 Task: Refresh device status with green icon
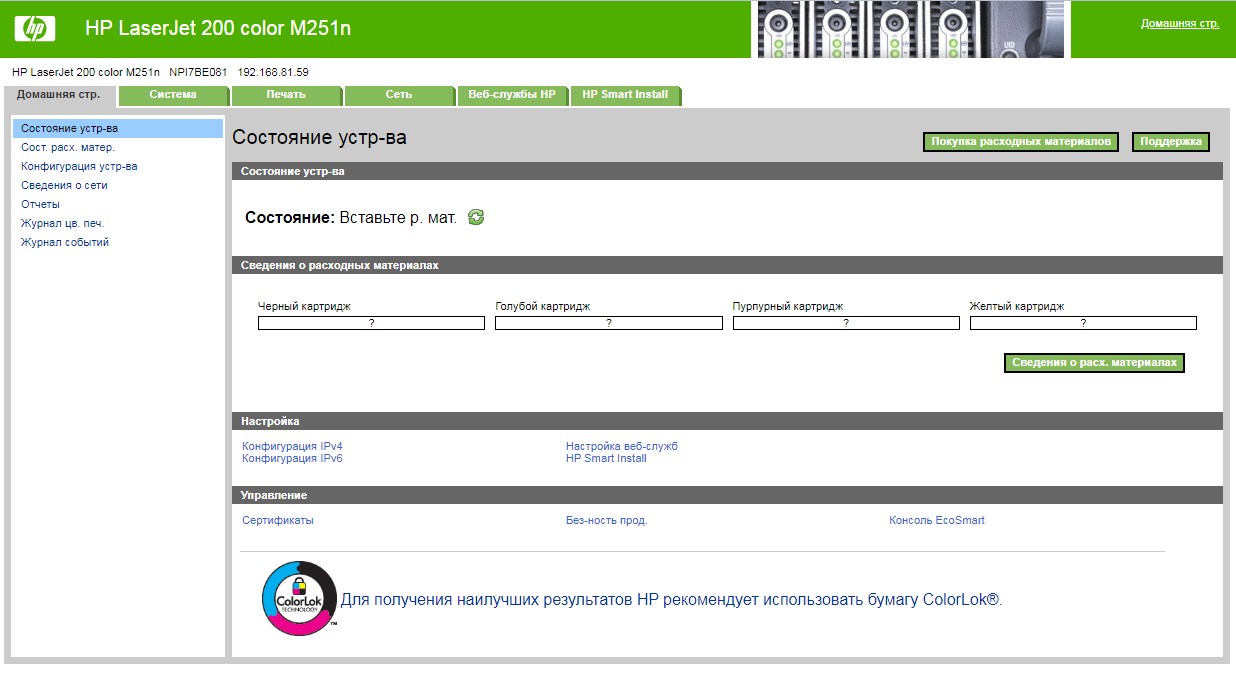(x=476, y=217)
